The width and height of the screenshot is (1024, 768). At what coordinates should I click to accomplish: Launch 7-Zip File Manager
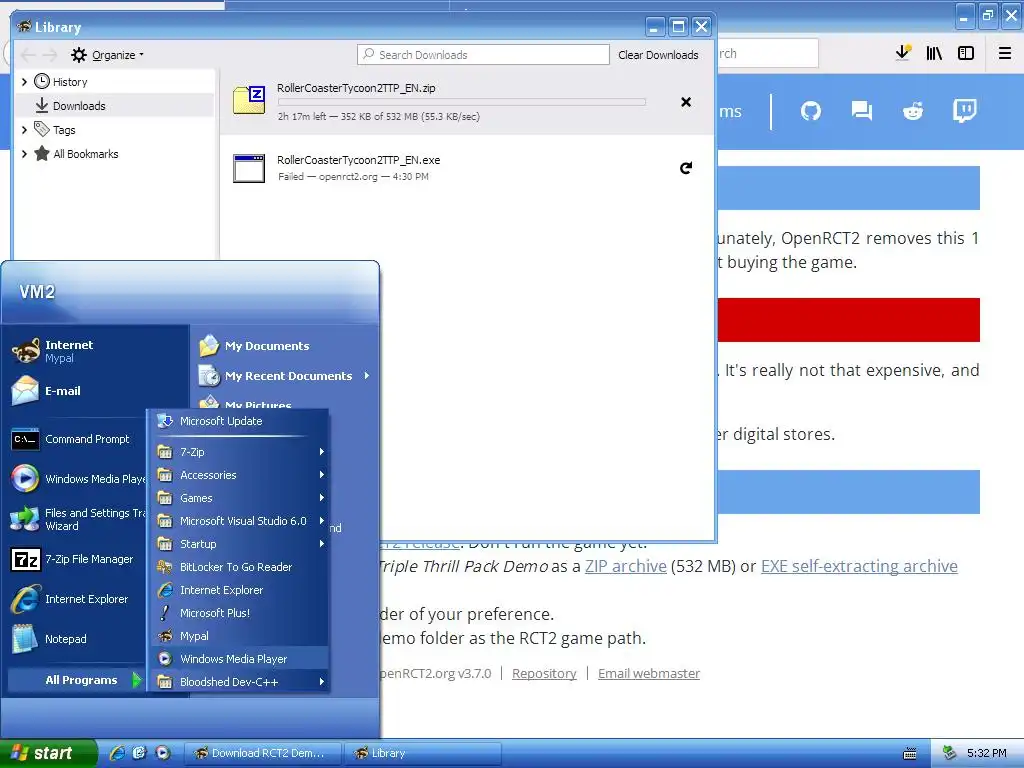coord(77,559)
